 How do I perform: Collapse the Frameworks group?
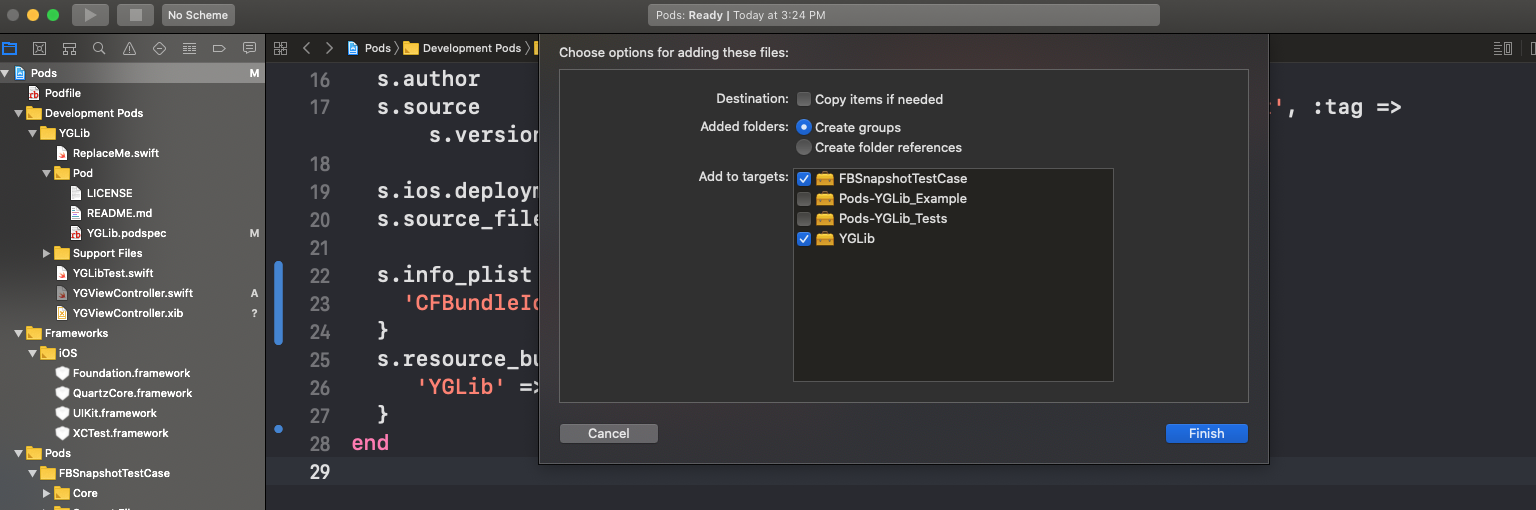tap(18, 333)
